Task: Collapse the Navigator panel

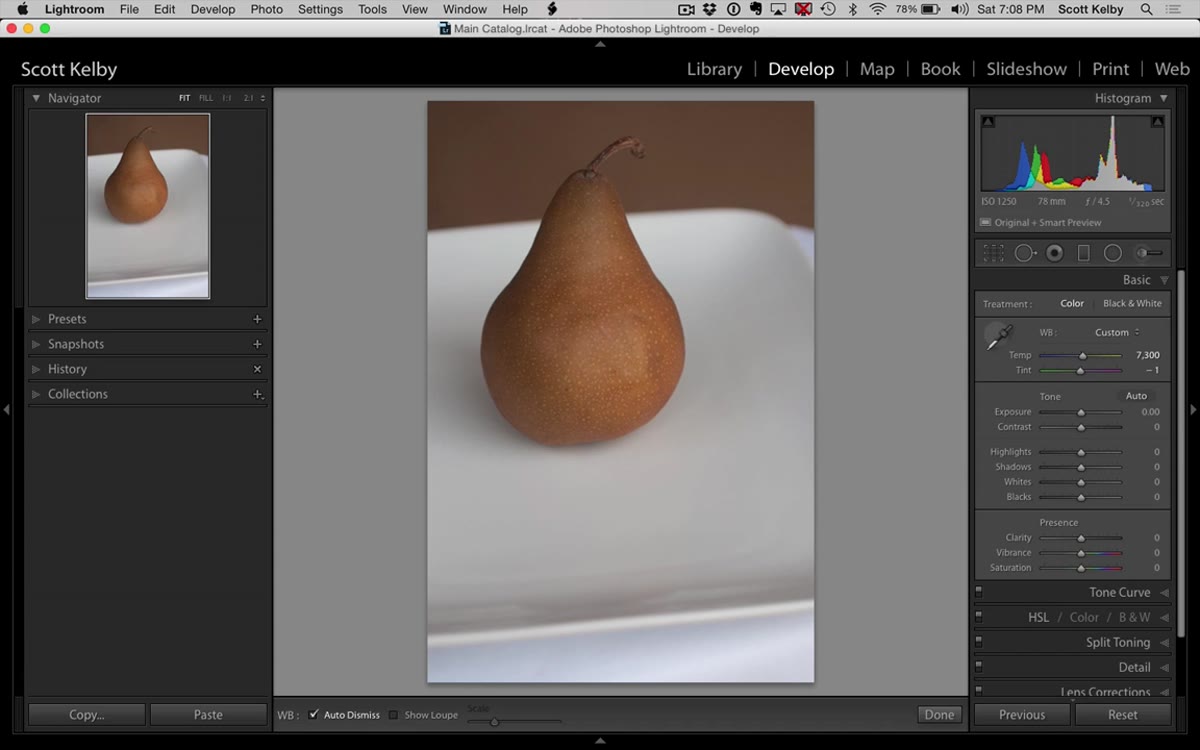Action: [36, 98]
